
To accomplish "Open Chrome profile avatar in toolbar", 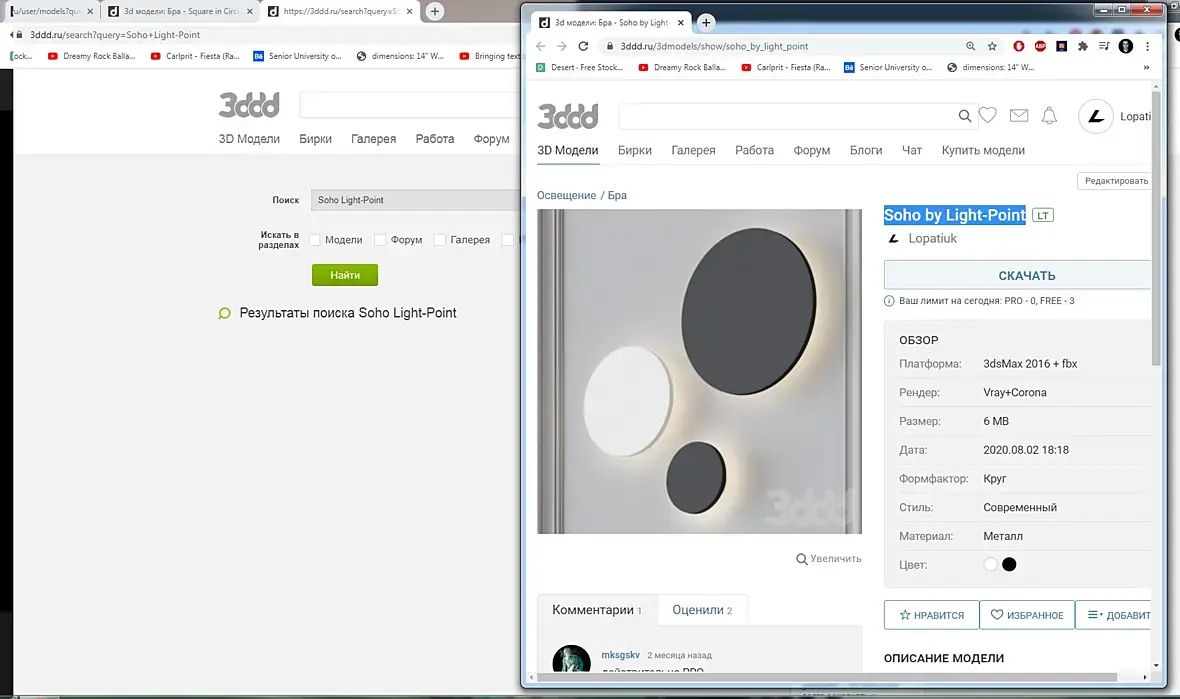I will pos(1126,46).
